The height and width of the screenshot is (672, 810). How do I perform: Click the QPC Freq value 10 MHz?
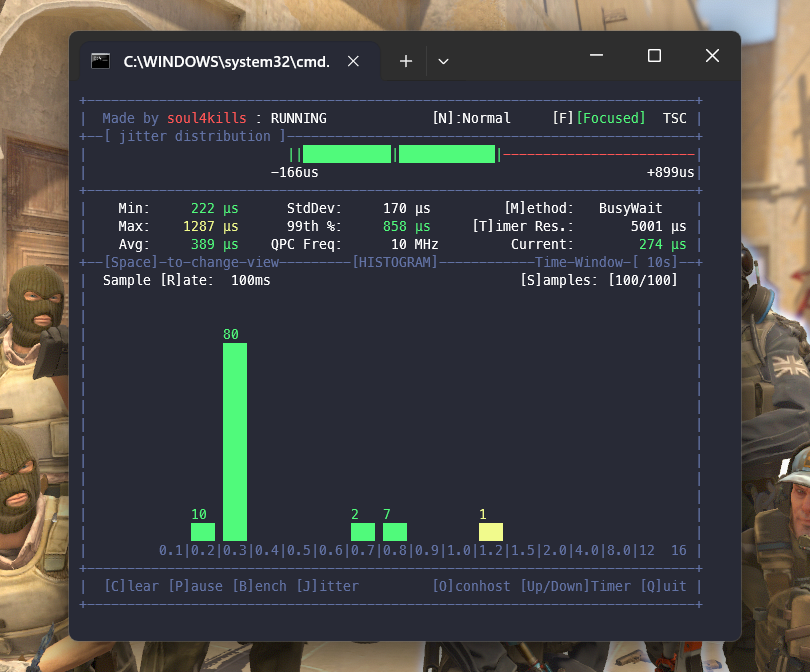pos(414,244)
